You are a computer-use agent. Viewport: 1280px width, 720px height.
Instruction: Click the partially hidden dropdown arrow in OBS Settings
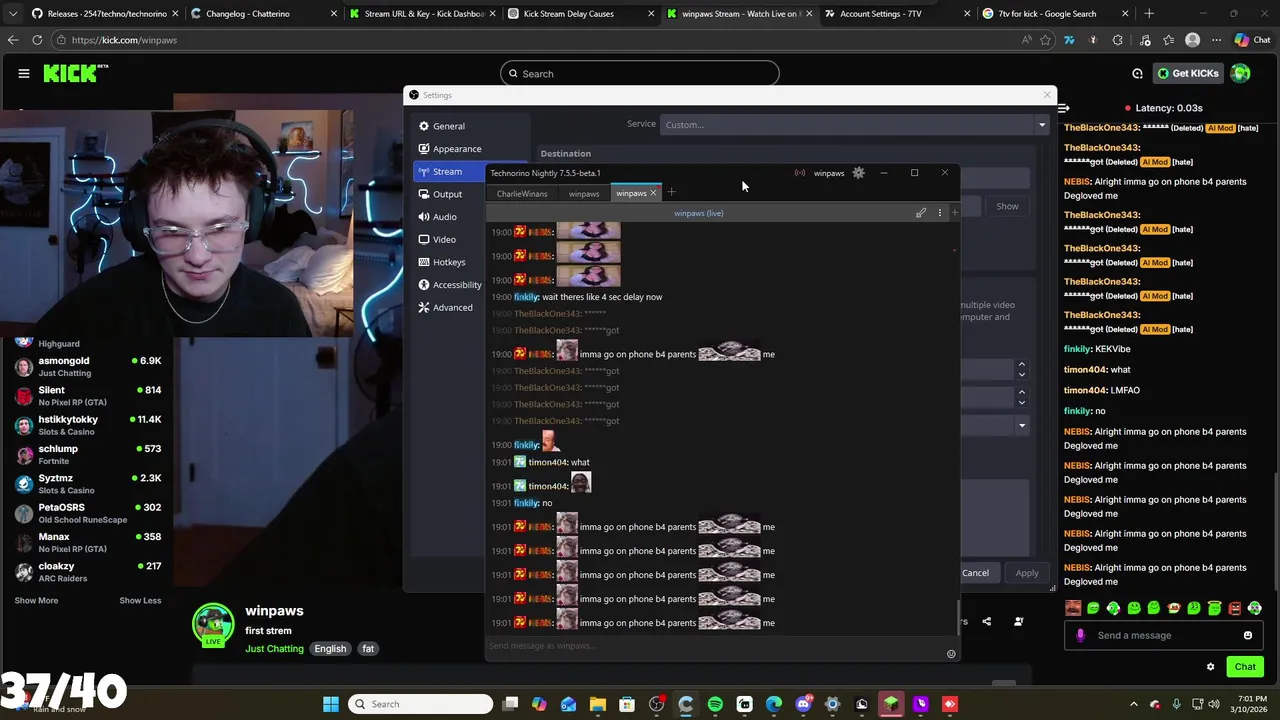1021,425
